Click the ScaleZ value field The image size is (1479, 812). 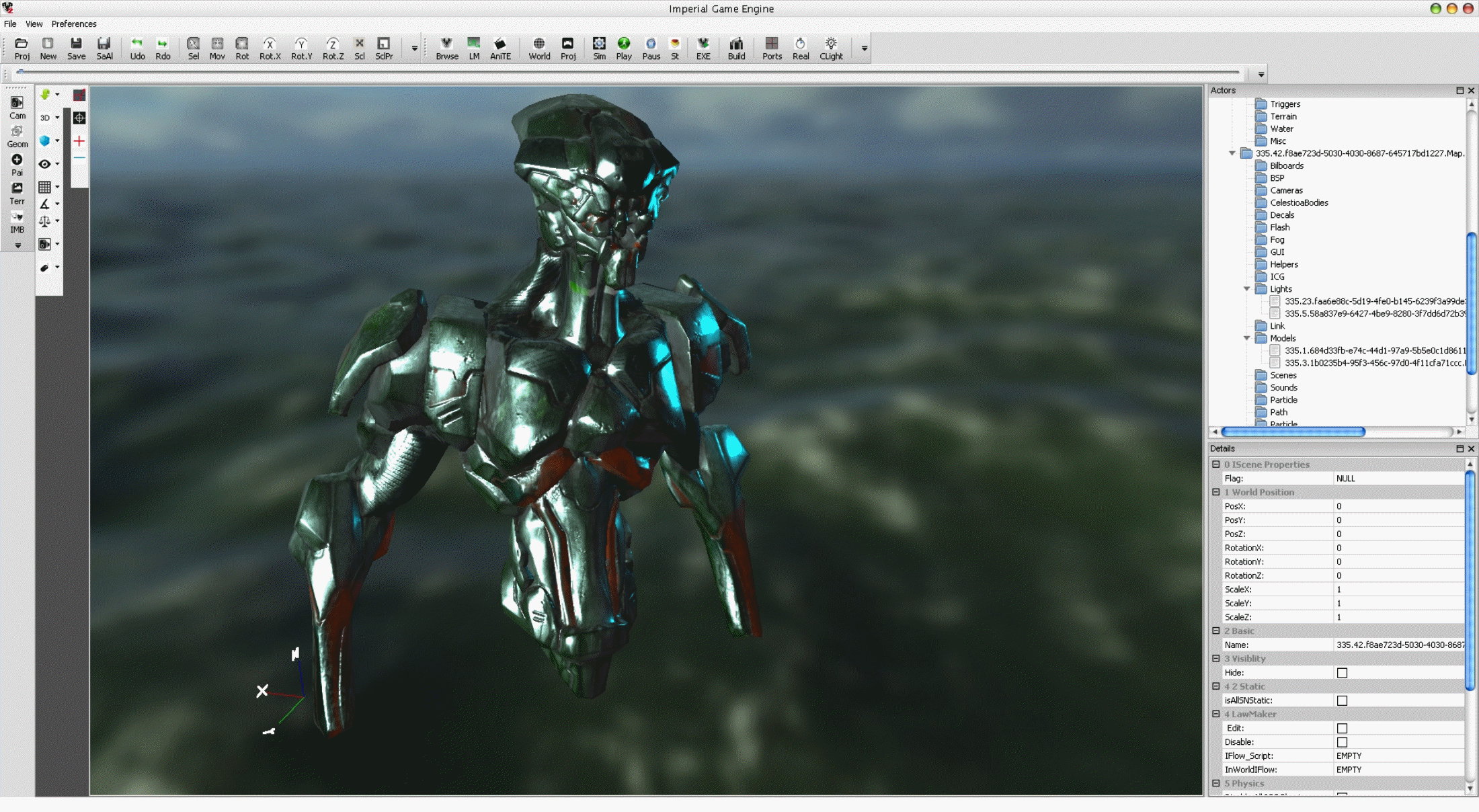[x=1398, y=617]
